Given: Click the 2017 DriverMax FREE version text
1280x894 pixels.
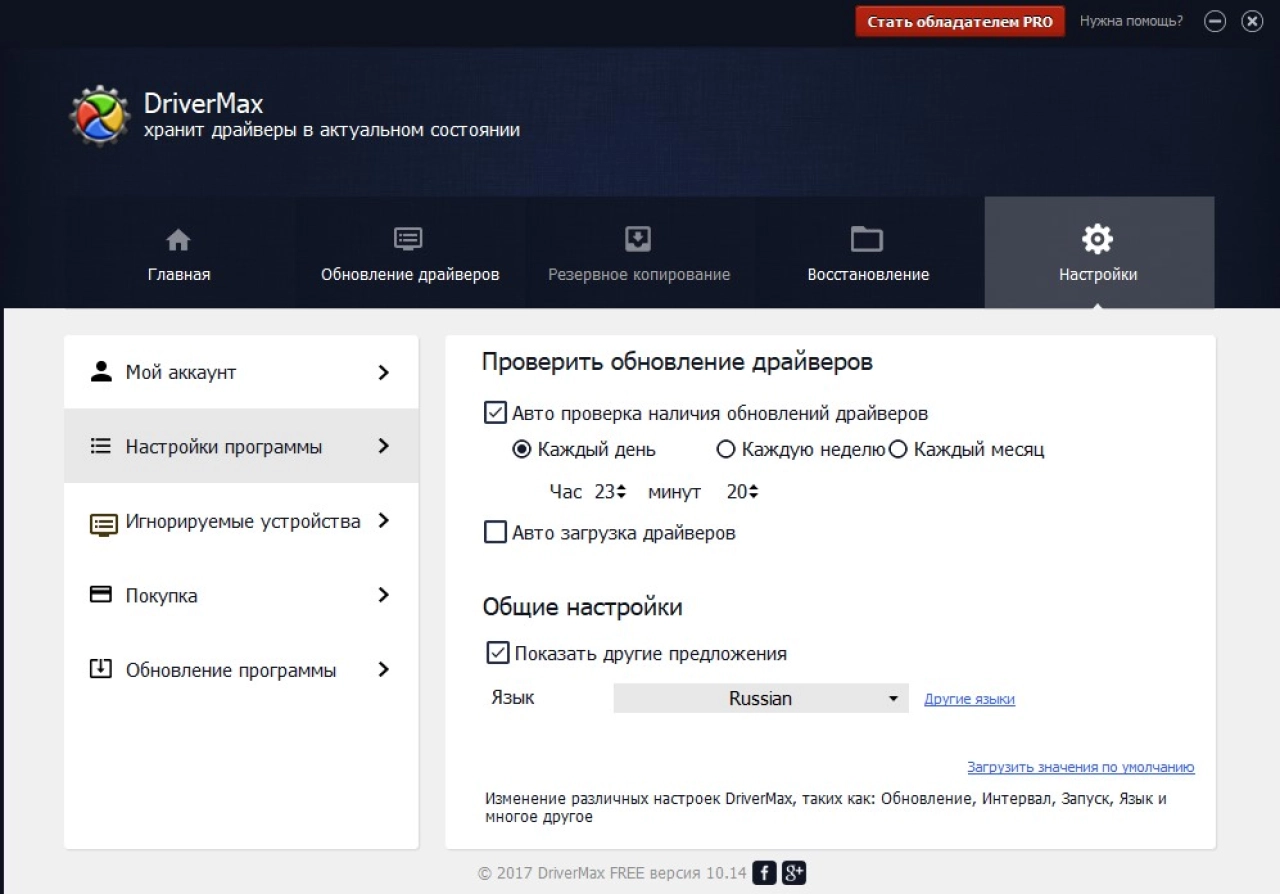Looking at the screenshot, I should click(612, 873).
